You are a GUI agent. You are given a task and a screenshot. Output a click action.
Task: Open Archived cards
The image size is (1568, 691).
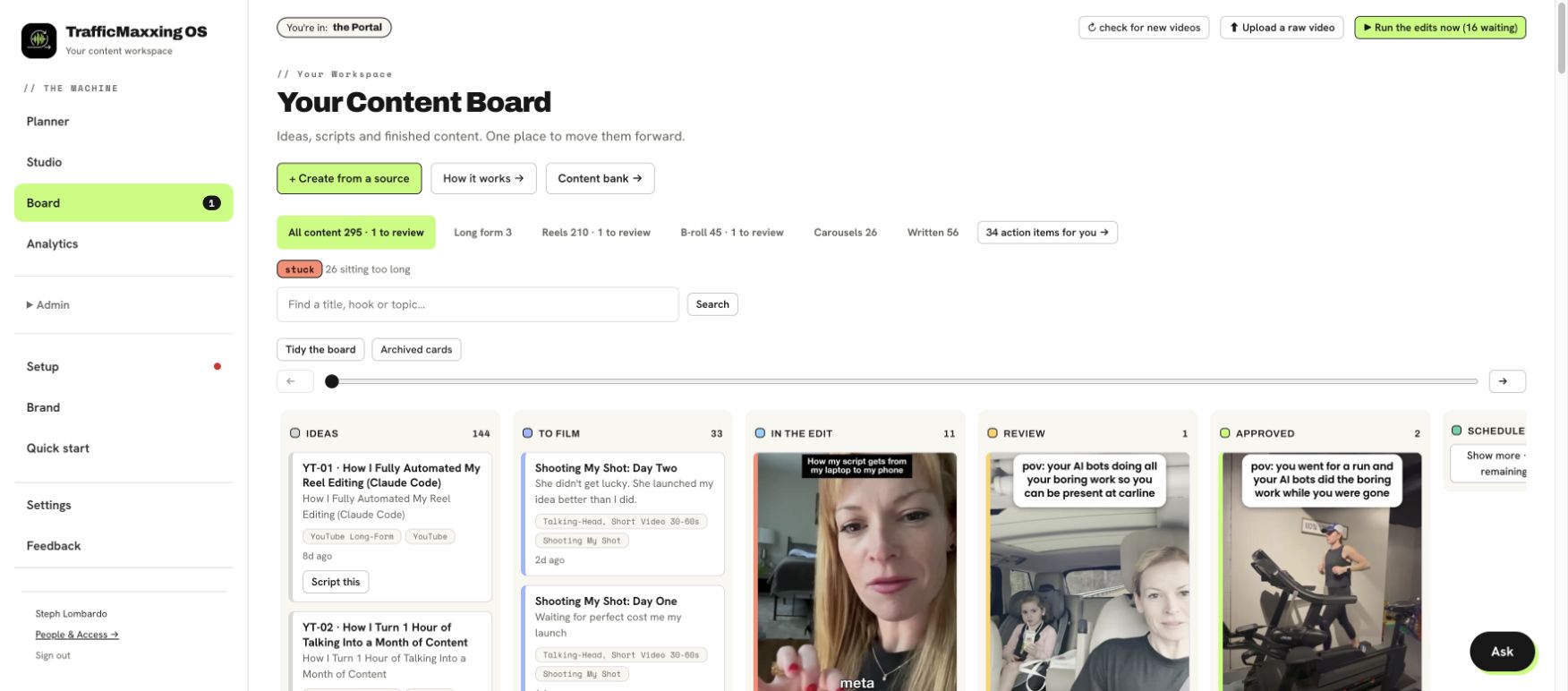click(416, 350)
